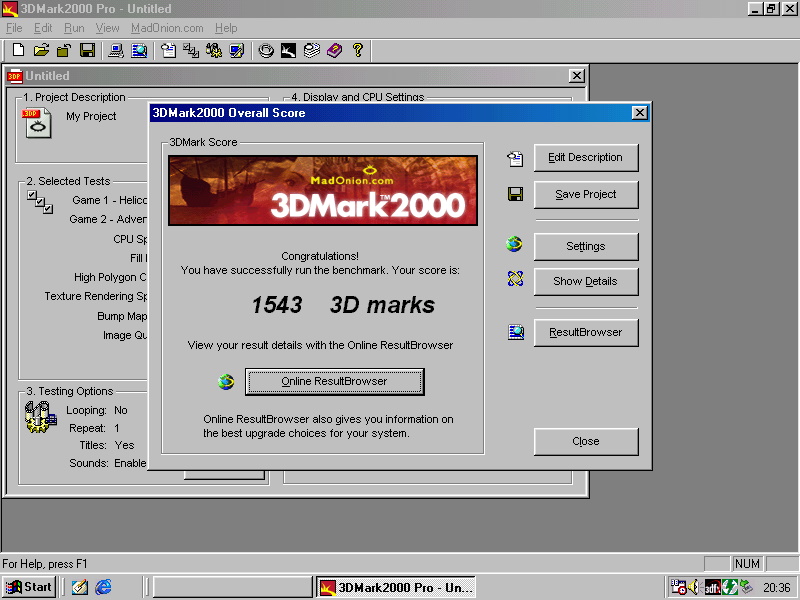Click the Selected Tests checkboxes icon
Screen dimensions: 800x600
coord(40,202)
